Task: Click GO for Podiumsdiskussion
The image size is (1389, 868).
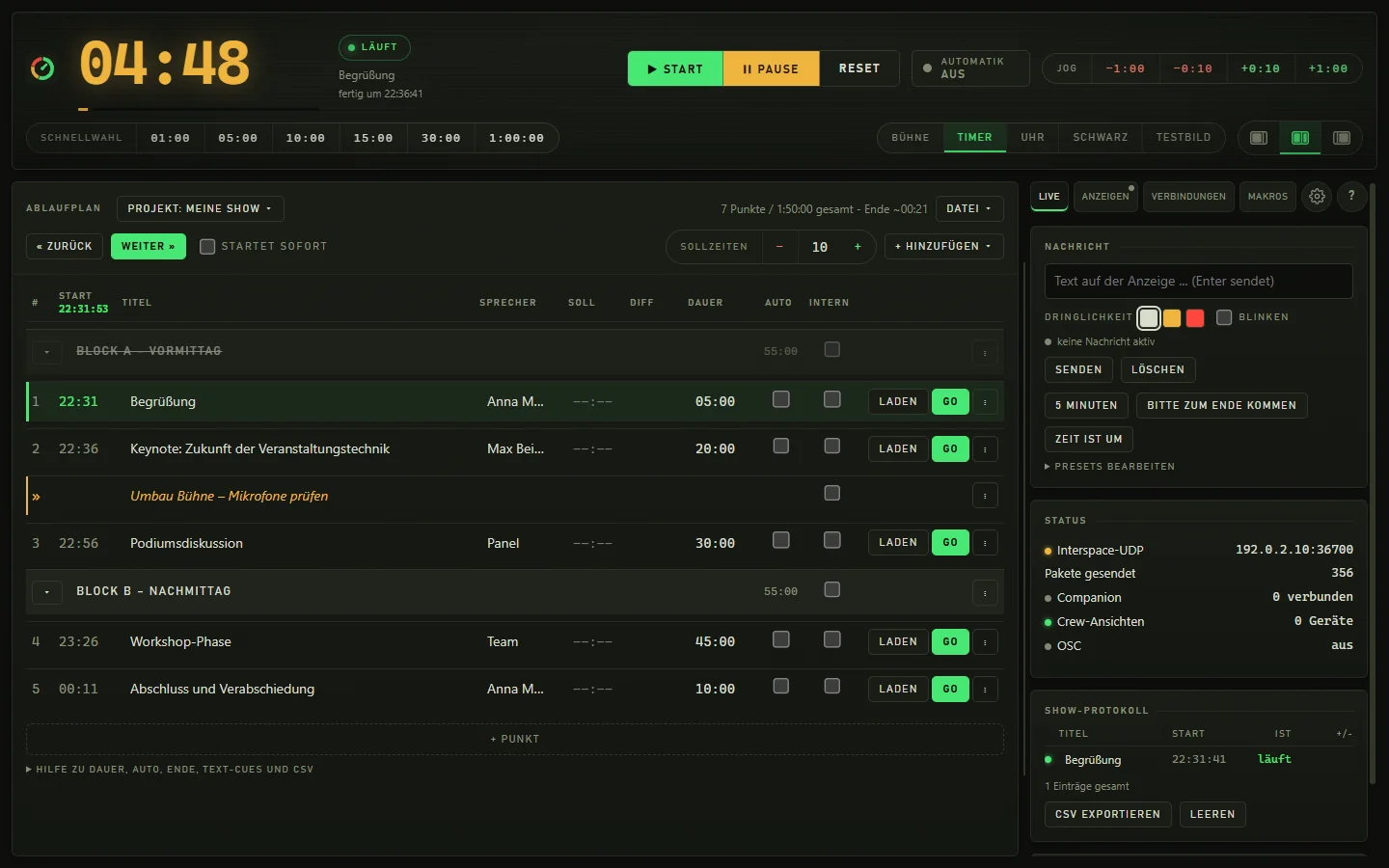Action: (950, 543)
